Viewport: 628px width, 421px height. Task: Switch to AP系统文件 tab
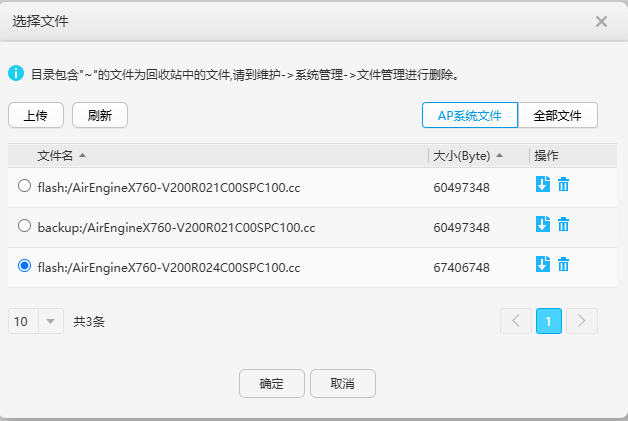pyautogui.click(x=470, y=115)
